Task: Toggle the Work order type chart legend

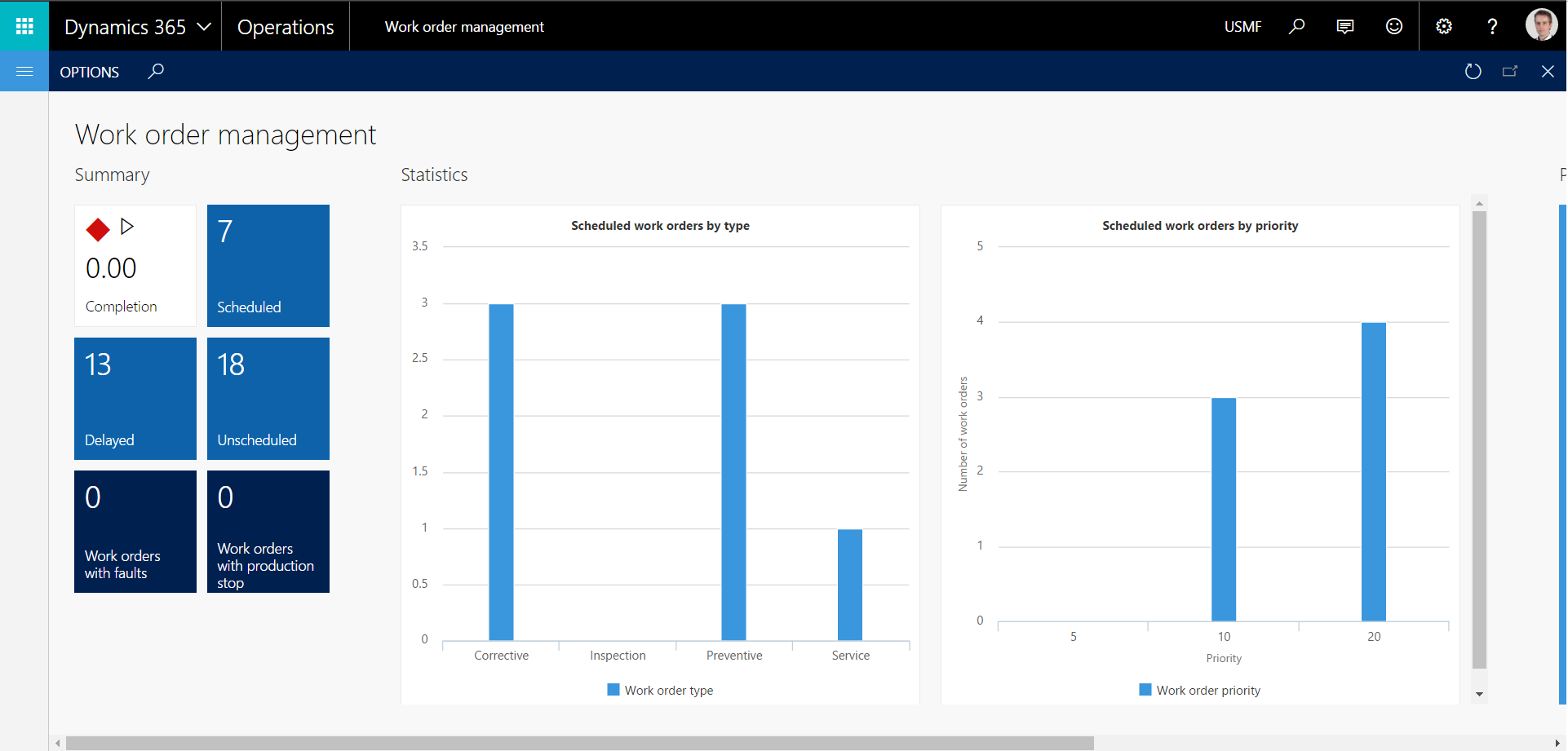Action: click(x=659, y=689)
